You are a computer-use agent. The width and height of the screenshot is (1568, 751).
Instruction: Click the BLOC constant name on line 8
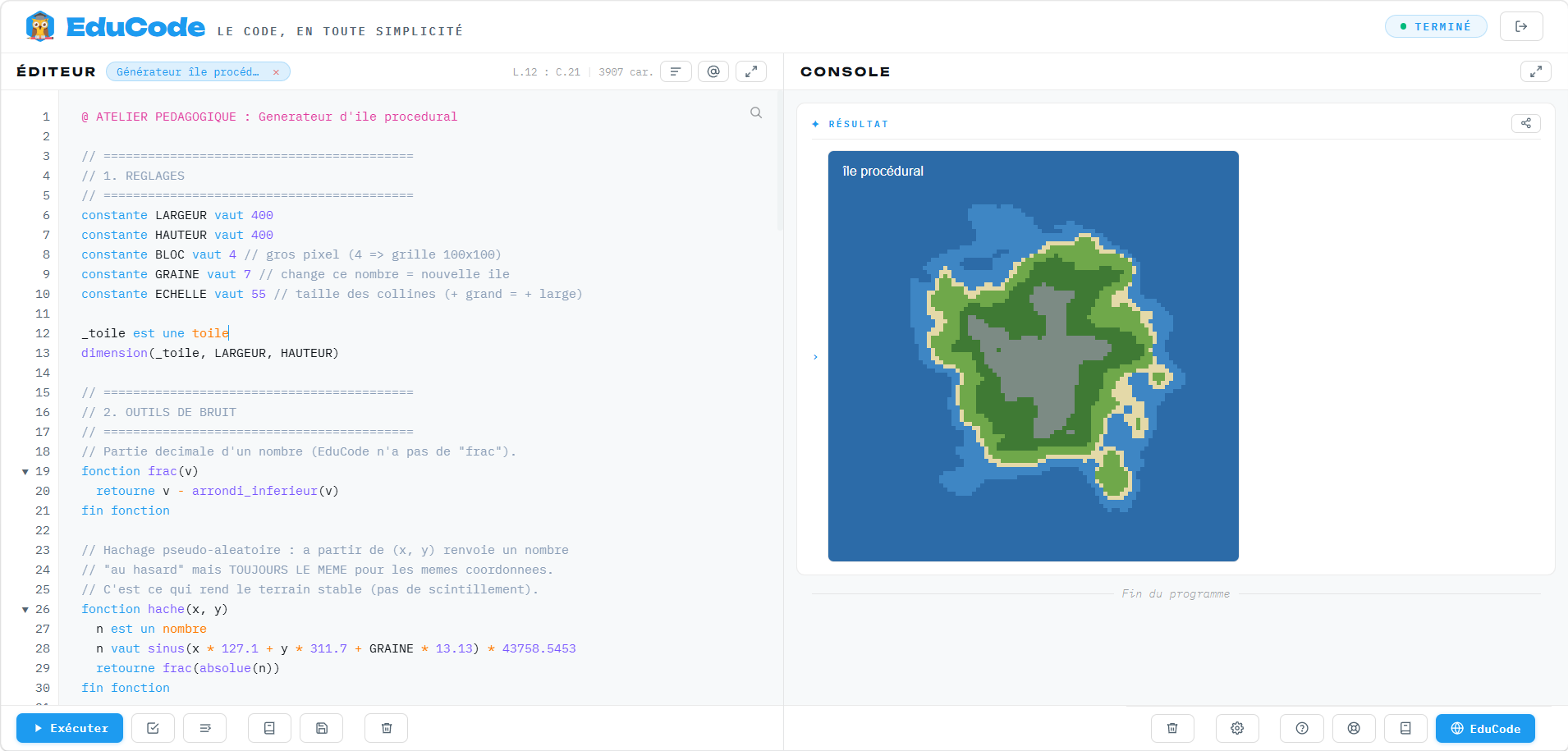170,254
